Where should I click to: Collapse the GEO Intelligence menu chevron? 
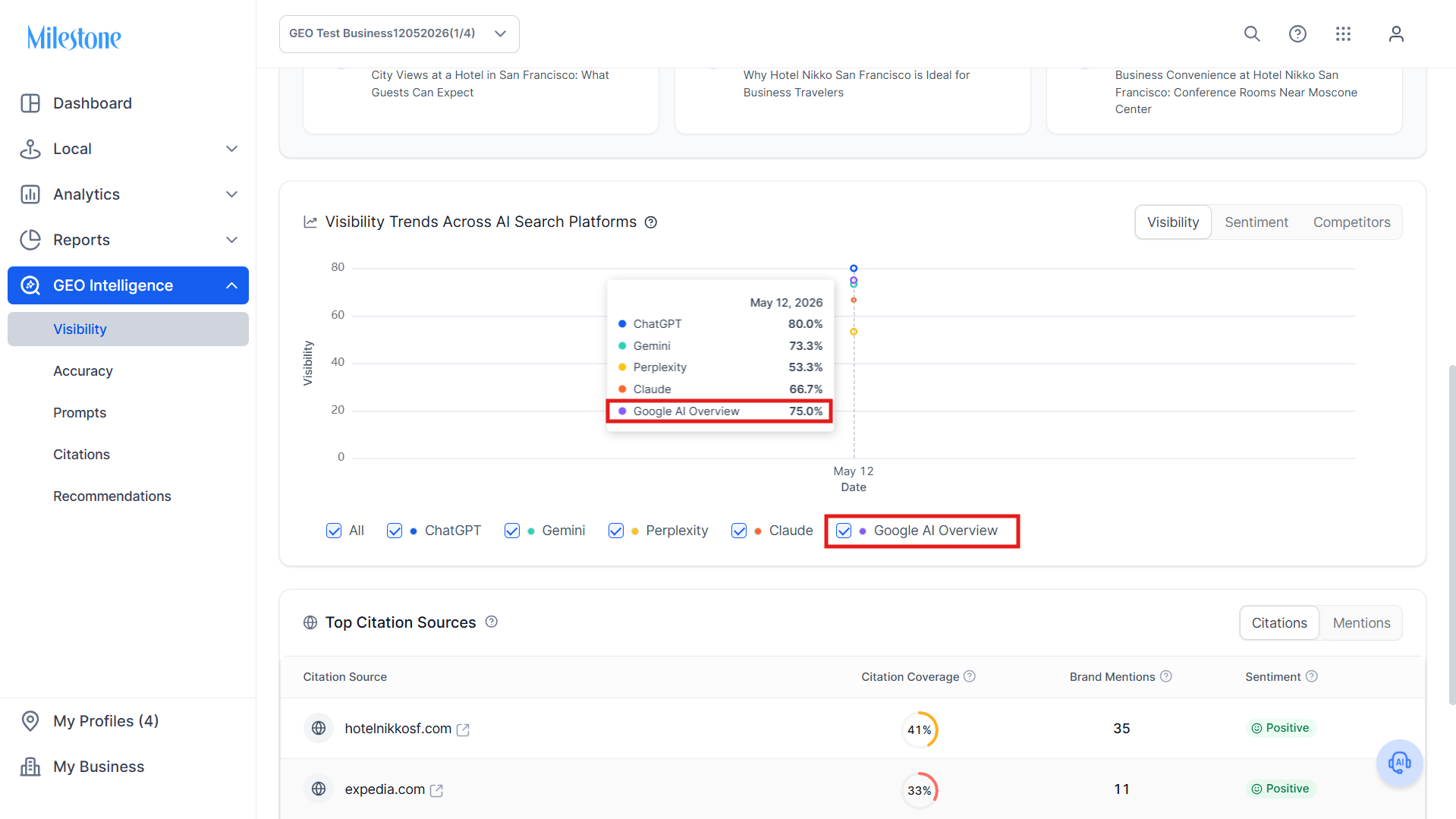click(x=232, y=285)
